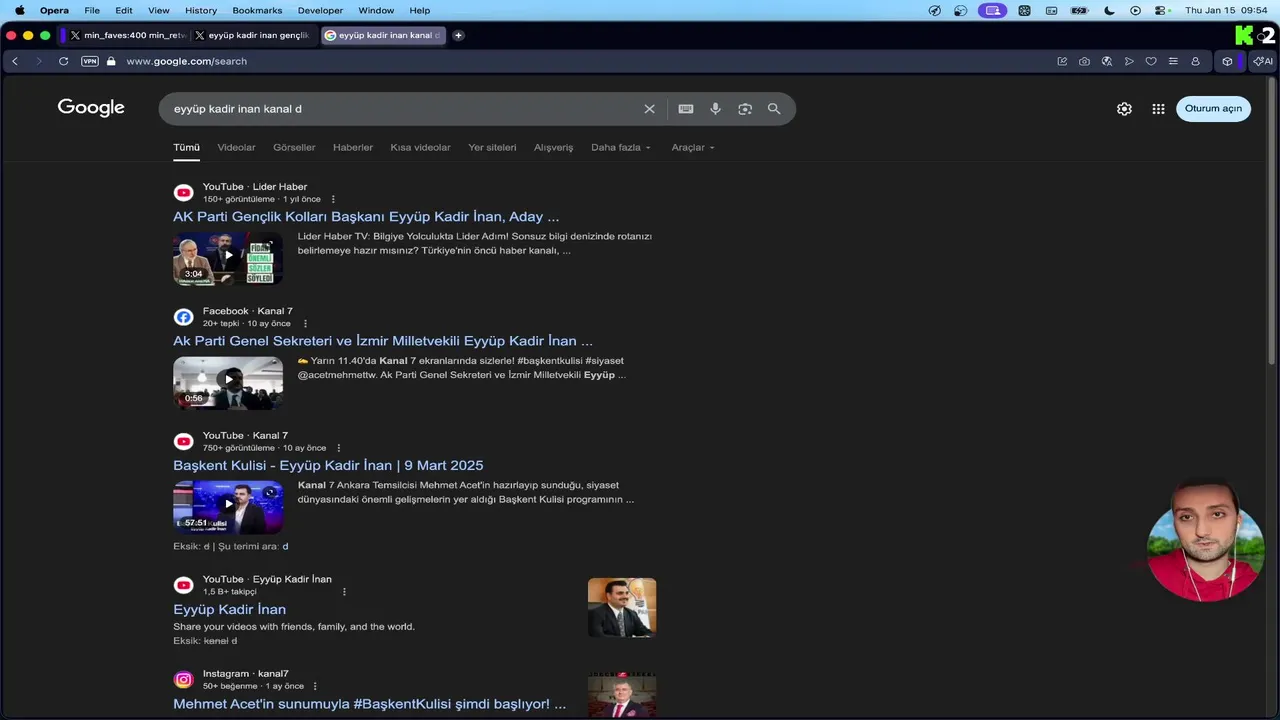
Task: Open the History menu in menu bar
Action: (200, 10)
